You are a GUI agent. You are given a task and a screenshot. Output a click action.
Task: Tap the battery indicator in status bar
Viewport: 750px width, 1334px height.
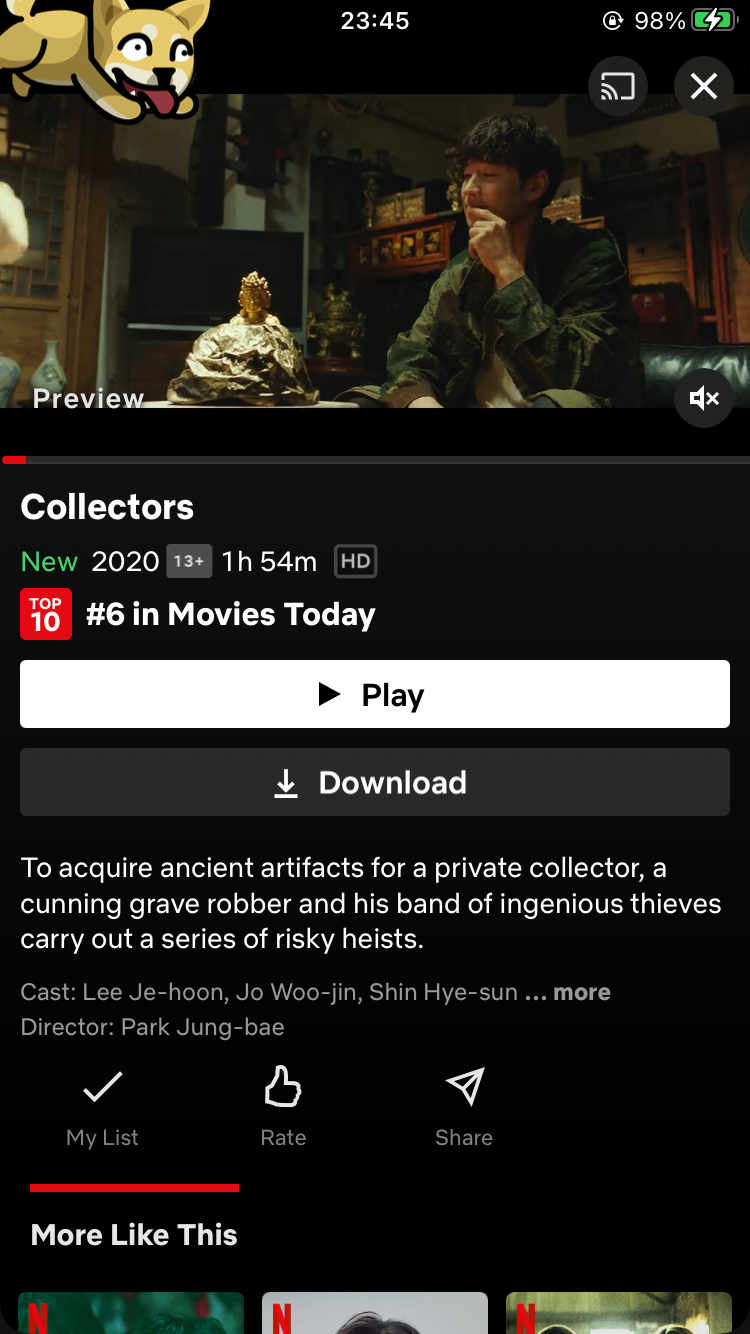pos(714,20)
